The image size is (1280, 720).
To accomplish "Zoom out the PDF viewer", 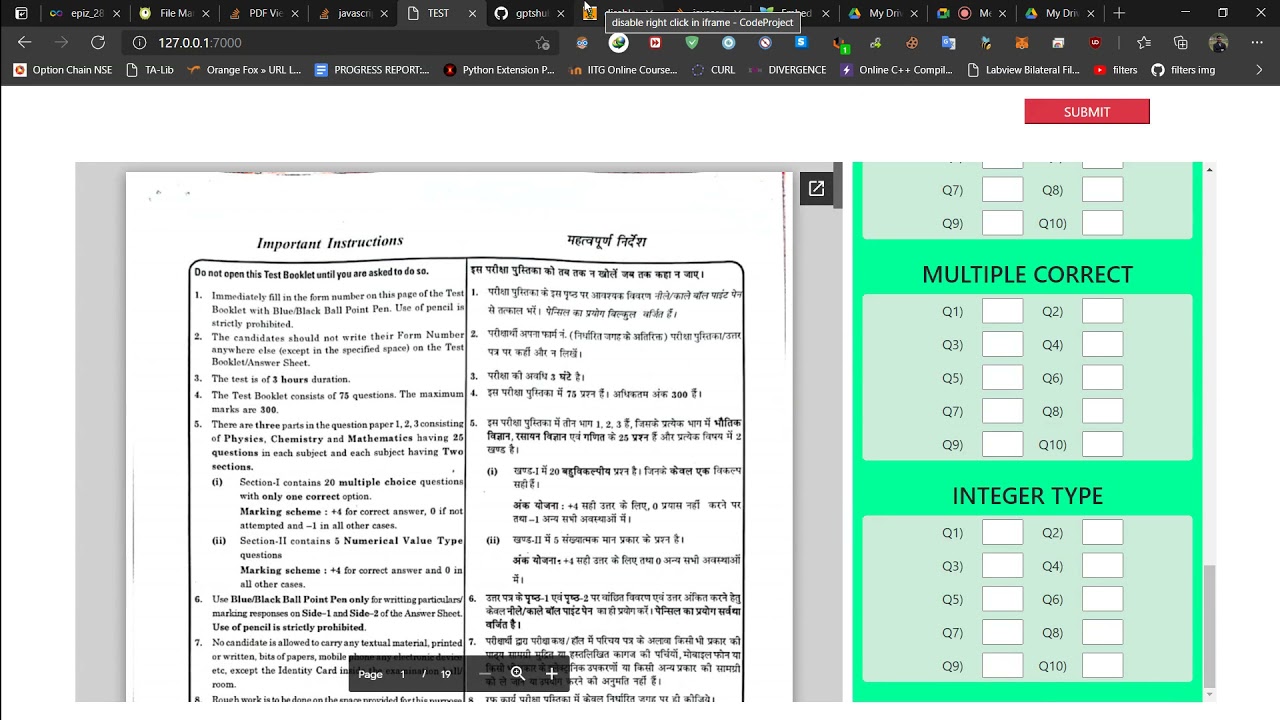I will tap(485, 674).
